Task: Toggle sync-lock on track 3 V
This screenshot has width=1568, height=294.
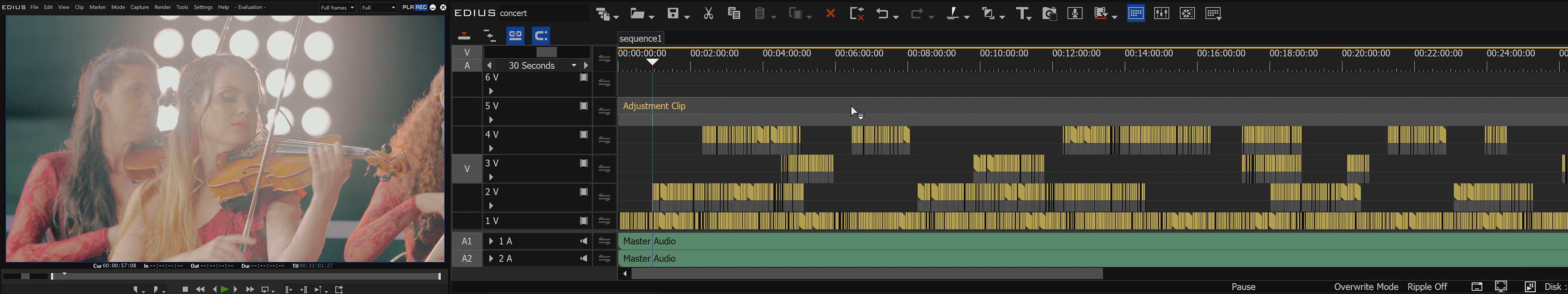Action: point(604,169)
